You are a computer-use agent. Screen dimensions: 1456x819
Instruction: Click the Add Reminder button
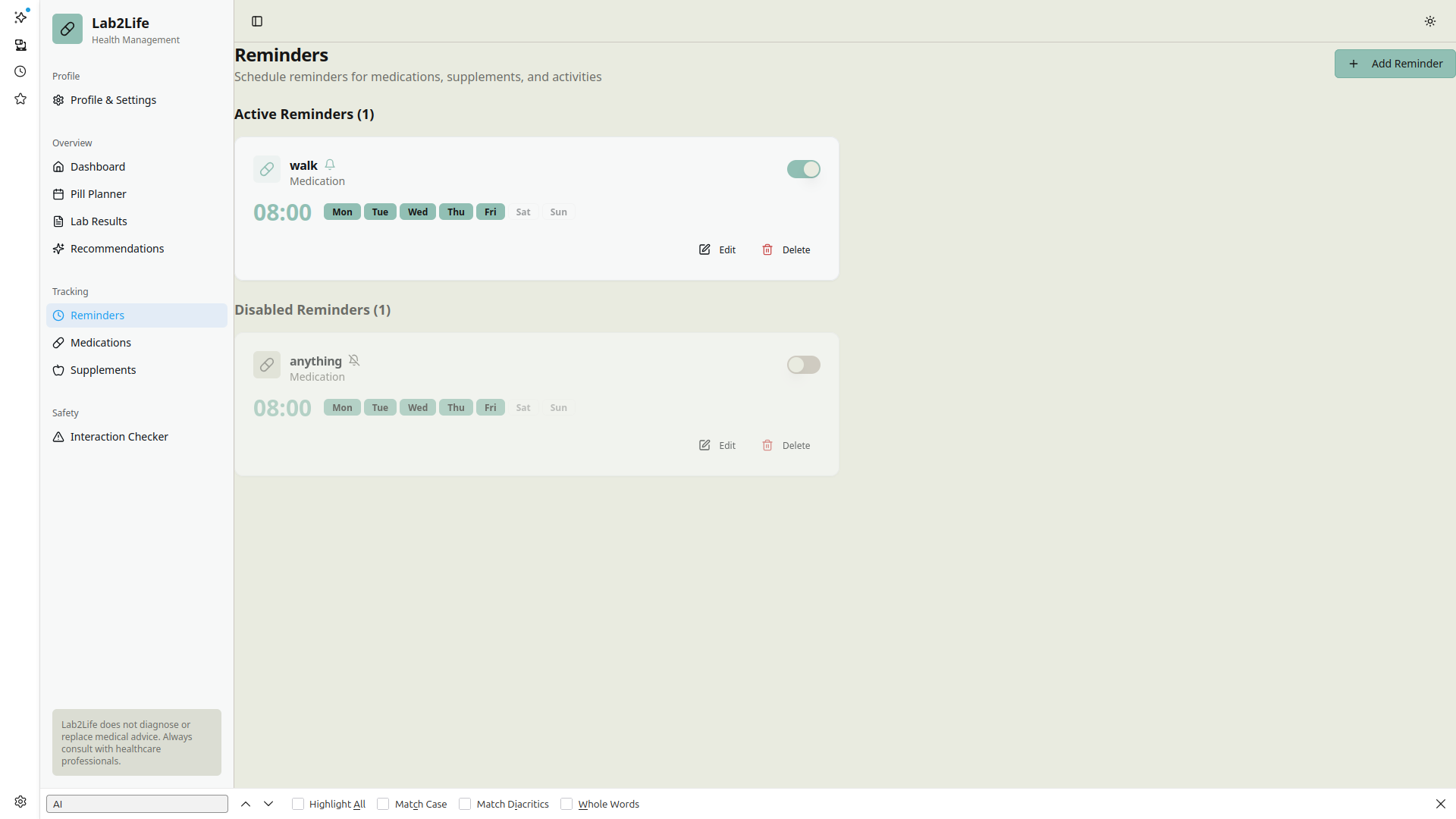1394,64
